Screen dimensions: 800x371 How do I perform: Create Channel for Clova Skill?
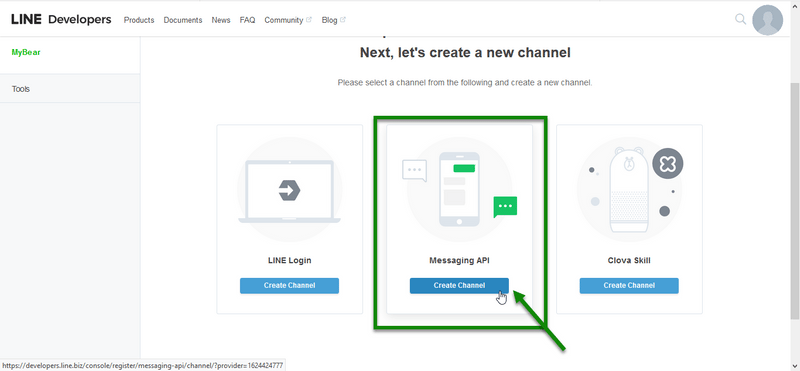(629, 286)
